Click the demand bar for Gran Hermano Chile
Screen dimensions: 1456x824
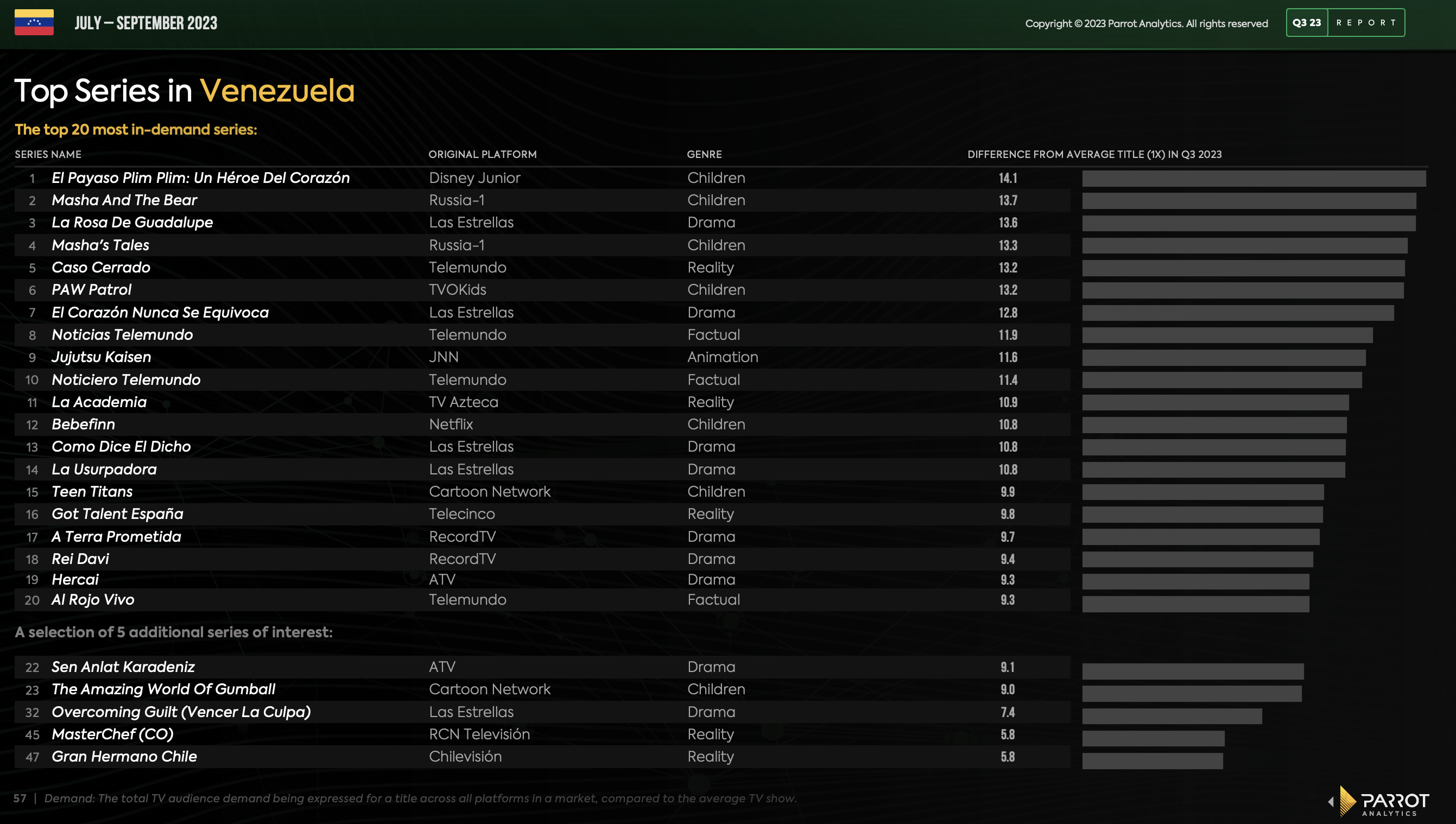tap(1153, 760)
